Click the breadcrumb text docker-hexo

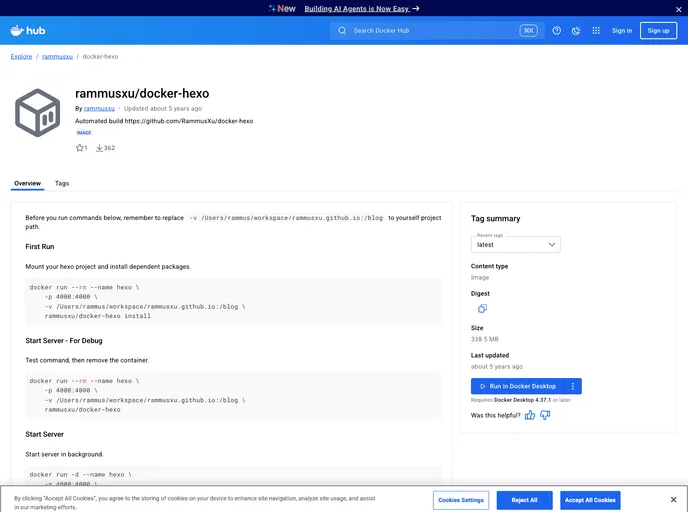coord(100,57)
